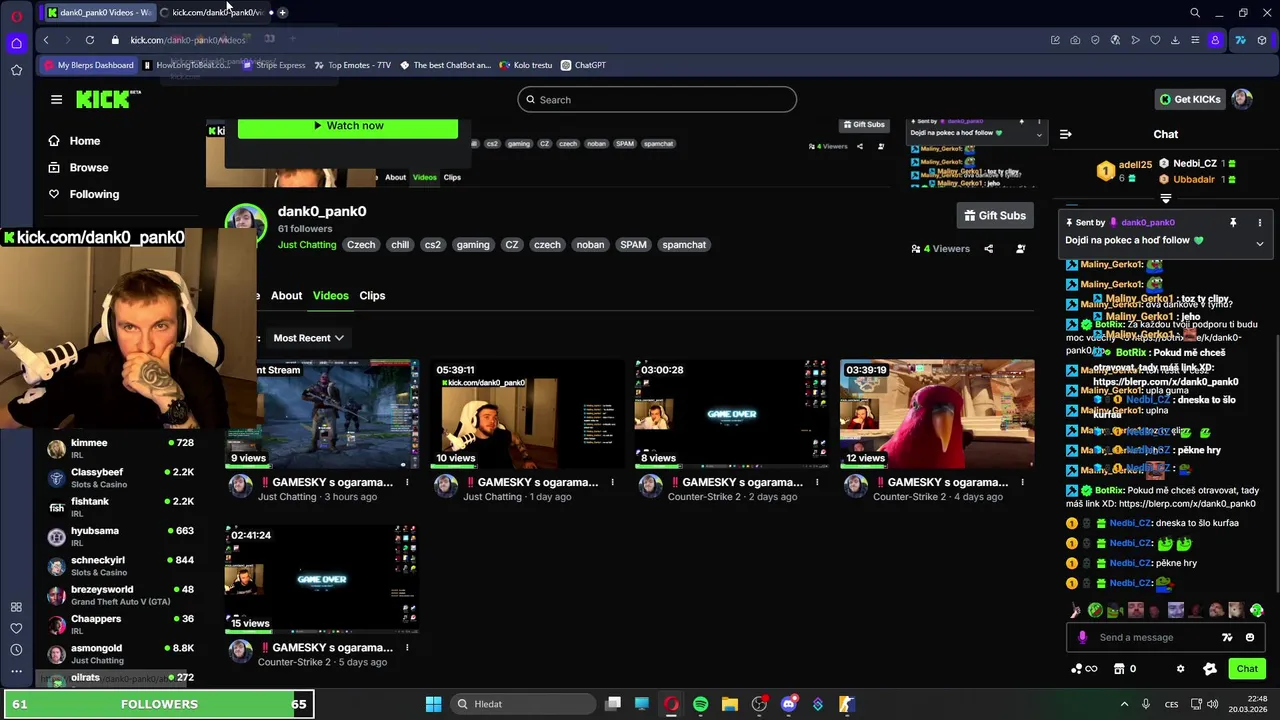Viewport: 1280px width, 720px height.
Task: Add page to bookmarks heart icon
Action: [1155, 40]
